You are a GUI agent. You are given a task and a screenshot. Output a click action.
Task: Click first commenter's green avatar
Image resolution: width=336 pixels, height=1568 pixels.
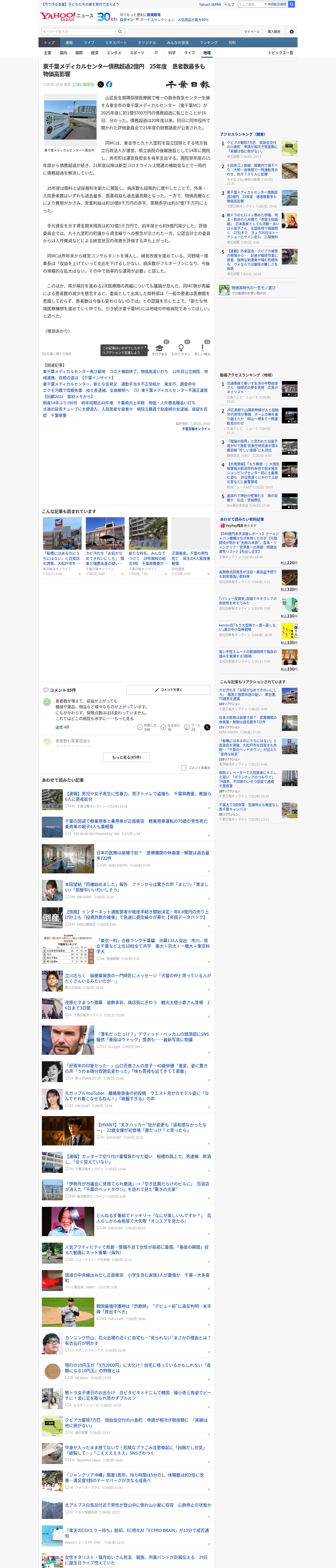[x=47, y=702]
